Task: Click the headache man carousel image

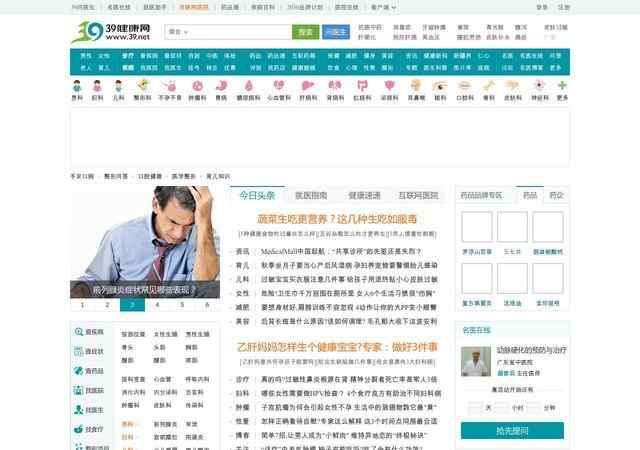Action: 145,242
